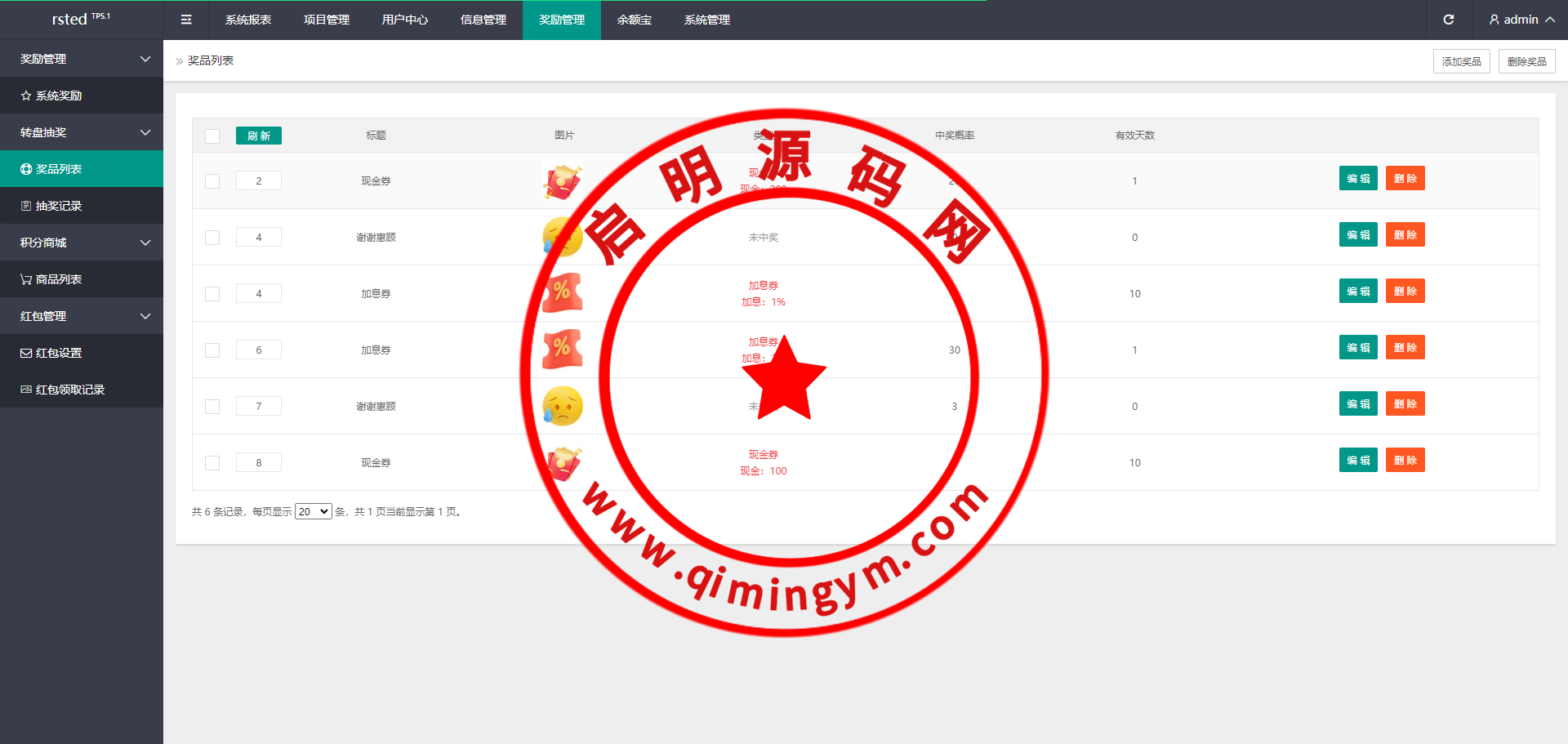1568x744 pixels.
Task: Click the envelope icon for 红包设置
Action: pyautogui.click(x=26, y=353)
